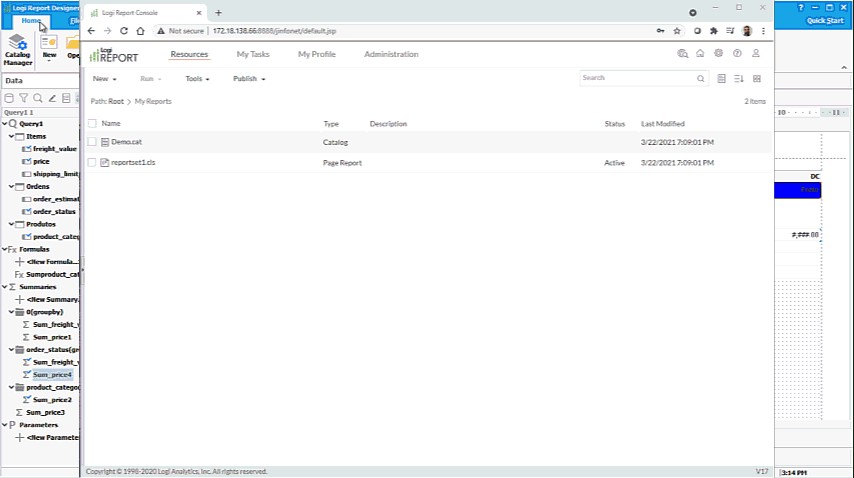The image size is (854, 478).
Task: Open the New dropdown menu
Action: tap(104, 78)
